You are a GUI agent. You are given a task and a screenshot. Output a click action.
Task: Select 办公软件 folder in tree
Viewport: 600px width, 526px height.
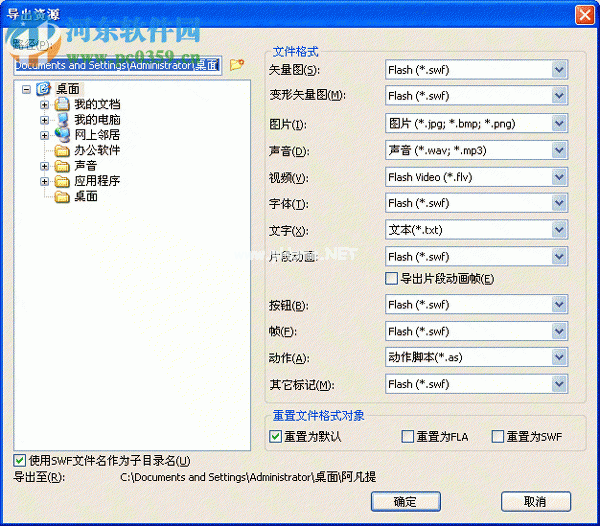click(97, 150)
